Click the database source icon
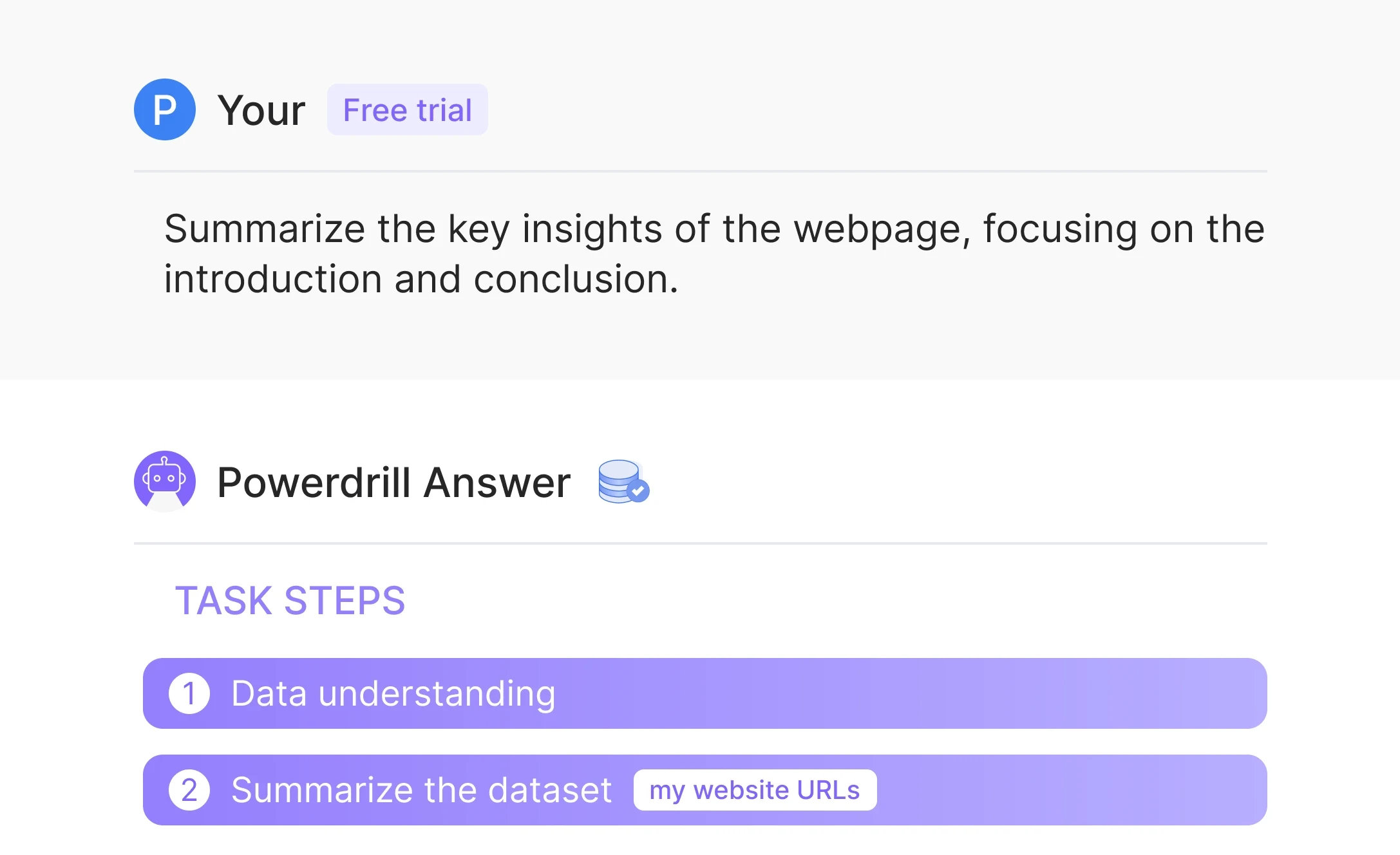Image resolution: width=1400 pixels, height=855 pixels. tap(622, 481)
